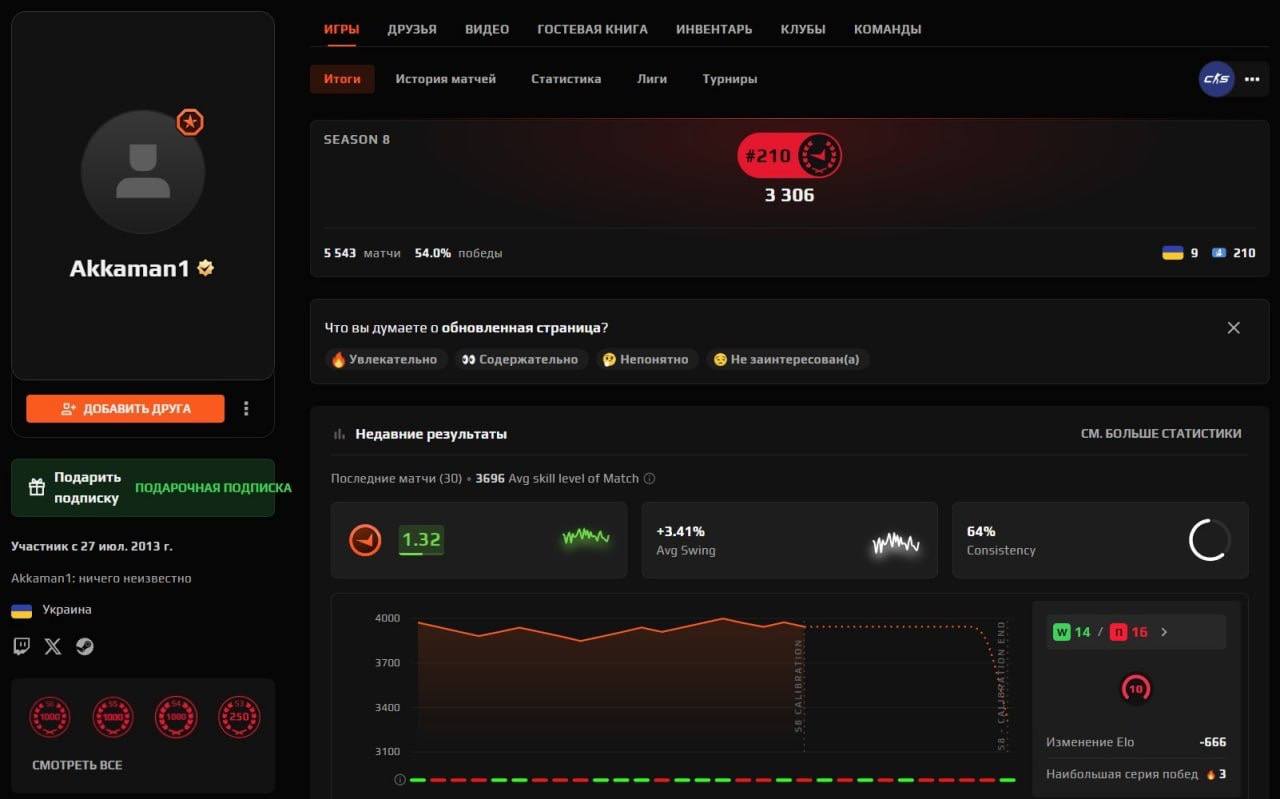The height and width of the screenshot is (799, 1280).
Task: Expand the W 14 / П 16 record chevron
Action: click(x=1163, y=632)
